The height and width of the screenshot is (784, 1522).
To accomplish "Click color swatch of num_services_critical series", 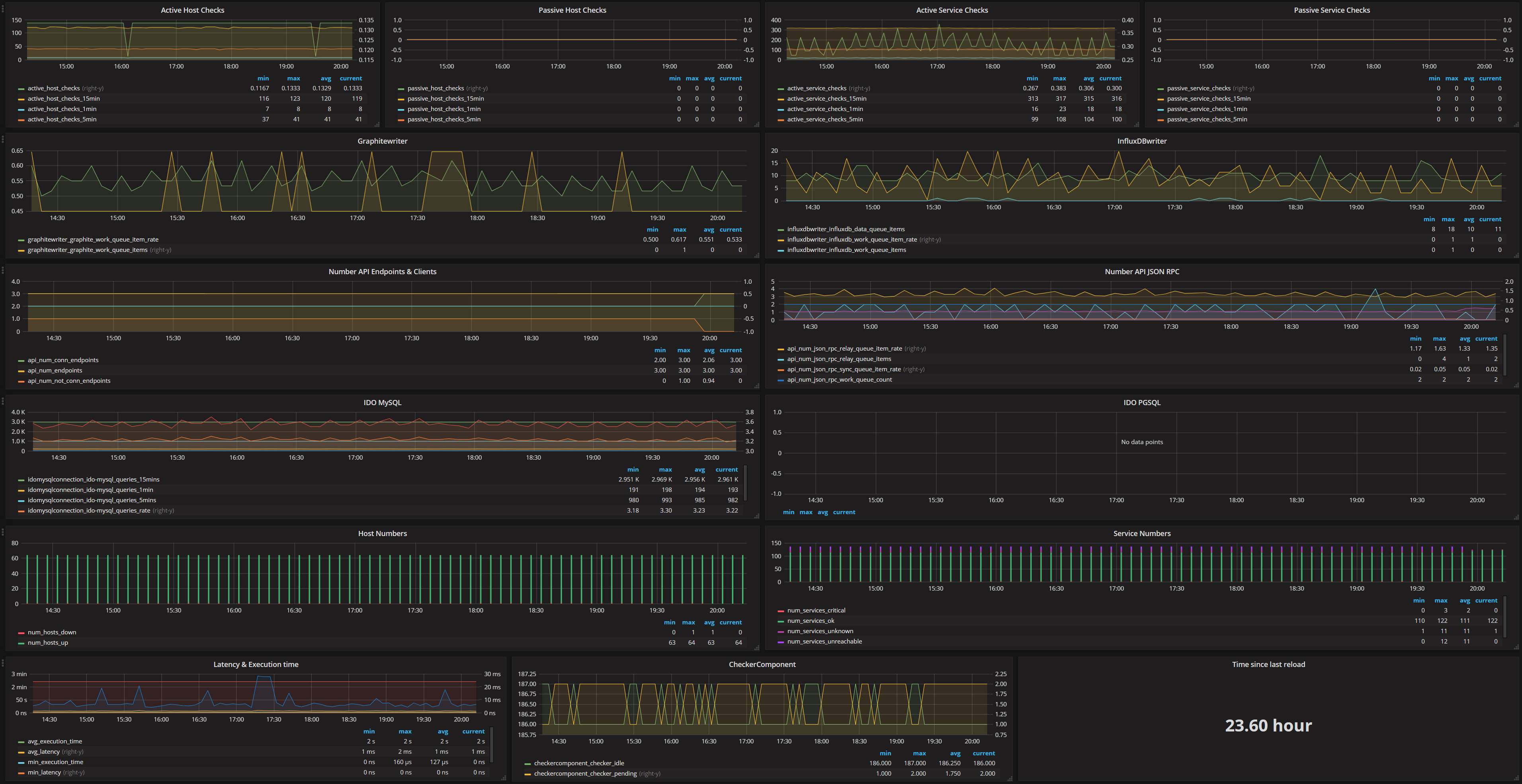I will (x=780, y=610).
